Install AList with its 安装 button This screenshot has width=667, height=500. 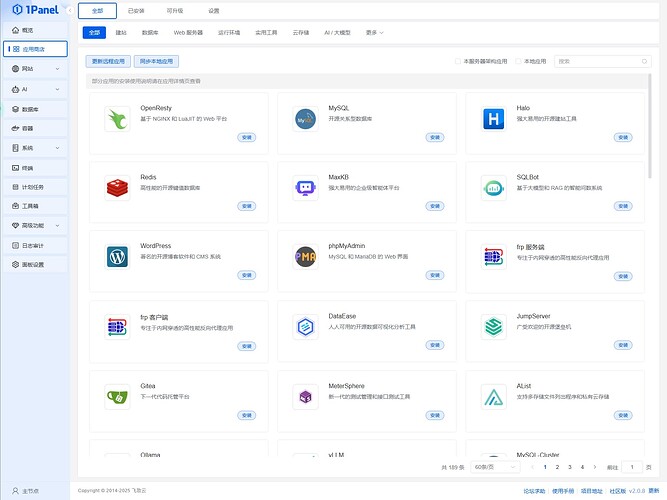click(x=623, y=415)
